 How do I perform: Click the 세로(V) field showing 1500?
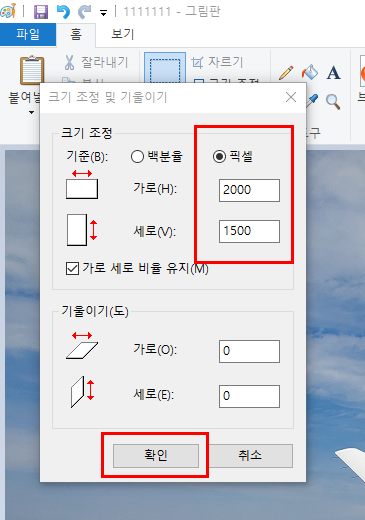pos(249,231)
